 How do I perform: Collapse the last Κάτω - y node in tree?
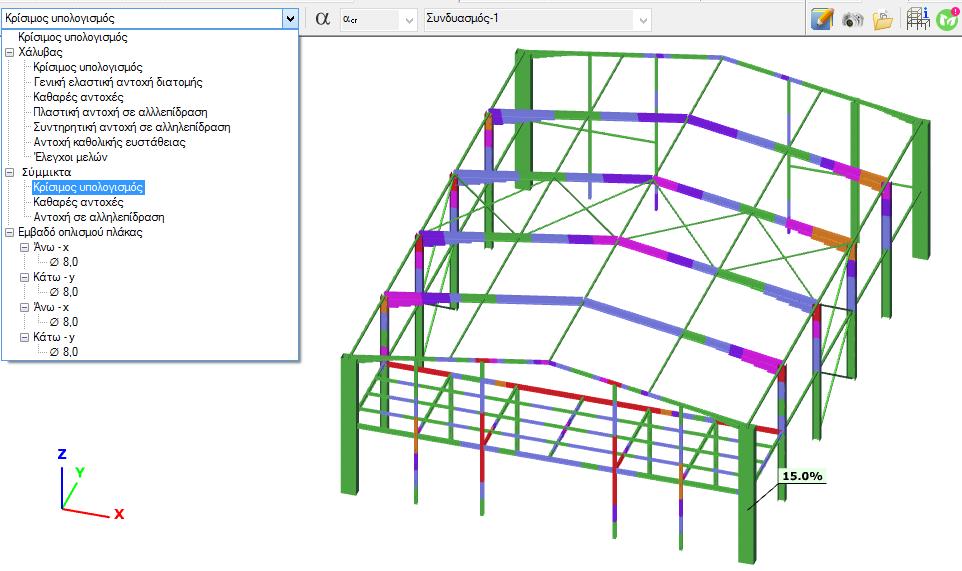click(x=24, y=337)
